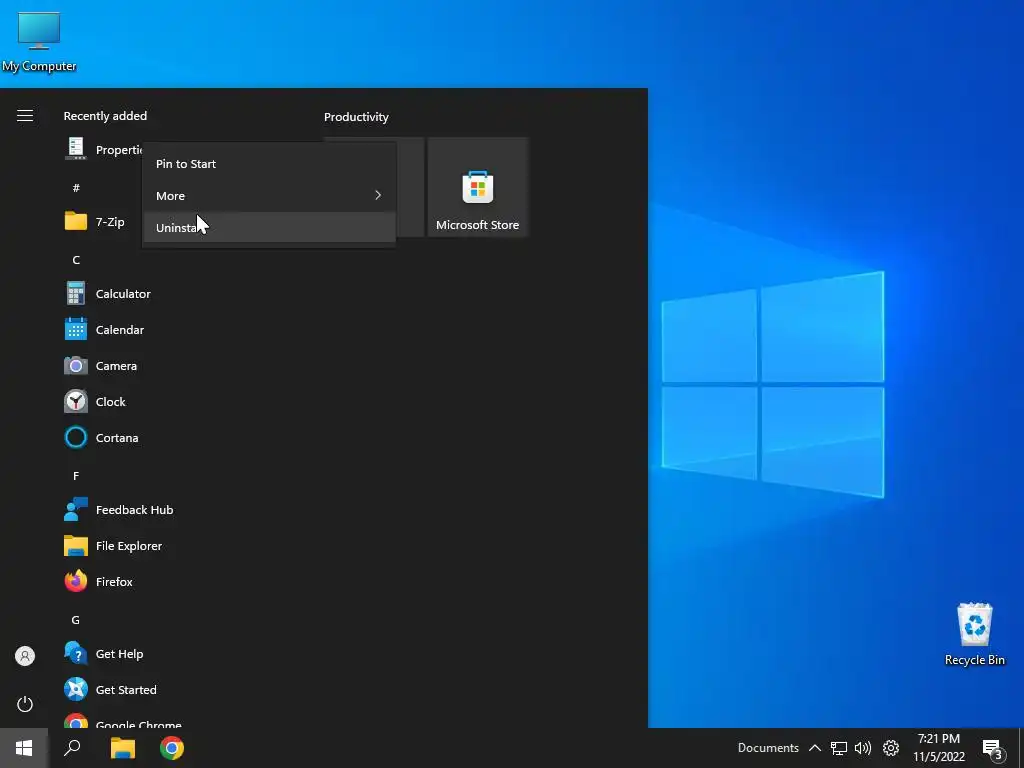Click the taskbar clock showing 7:21 PM

point(938,748)
